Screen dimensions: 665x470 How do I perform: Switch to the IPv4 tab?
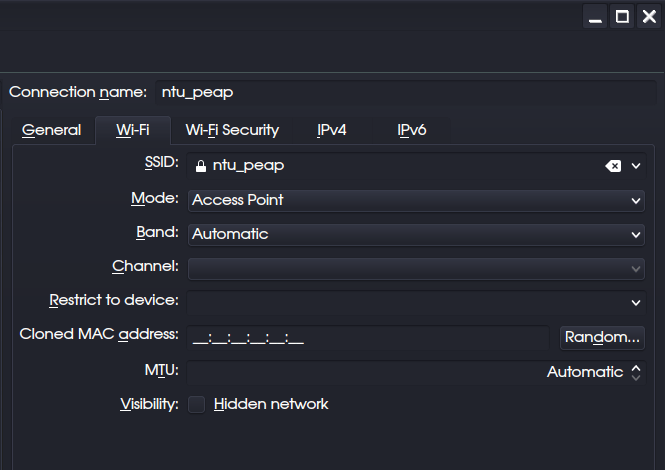tap(331, 130)
